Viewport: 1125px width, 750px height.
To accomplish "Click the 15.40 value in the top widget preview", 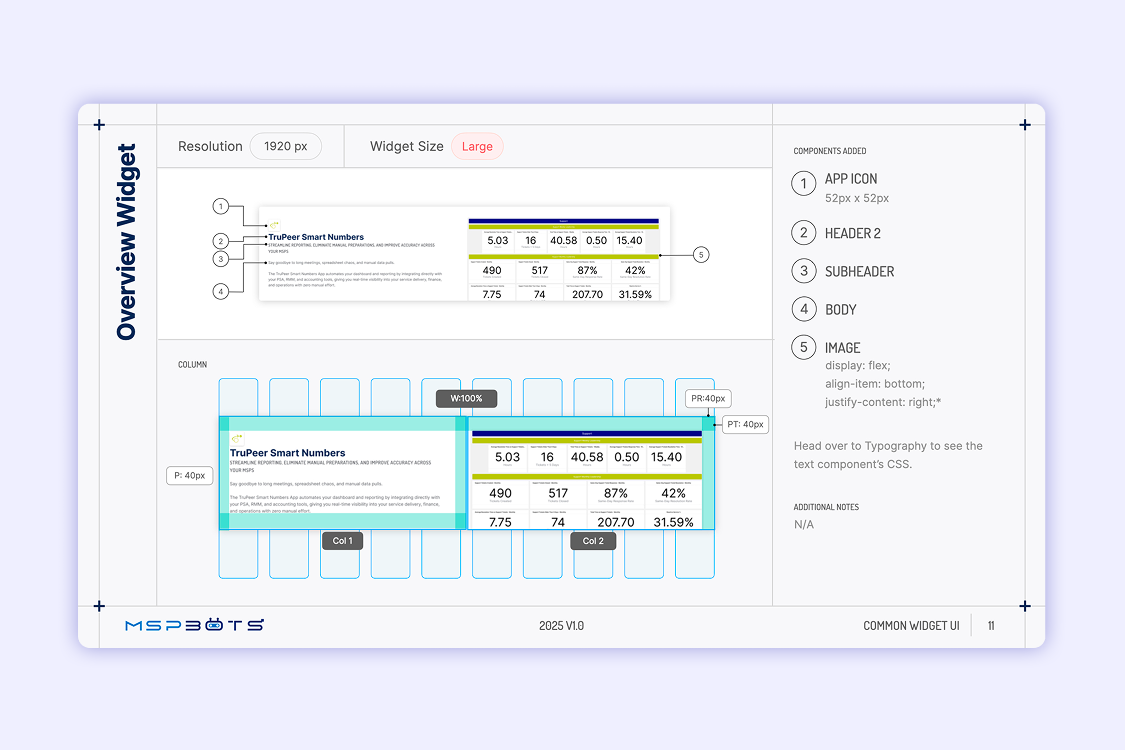I will pyautogui.click(x=629, y=240).
